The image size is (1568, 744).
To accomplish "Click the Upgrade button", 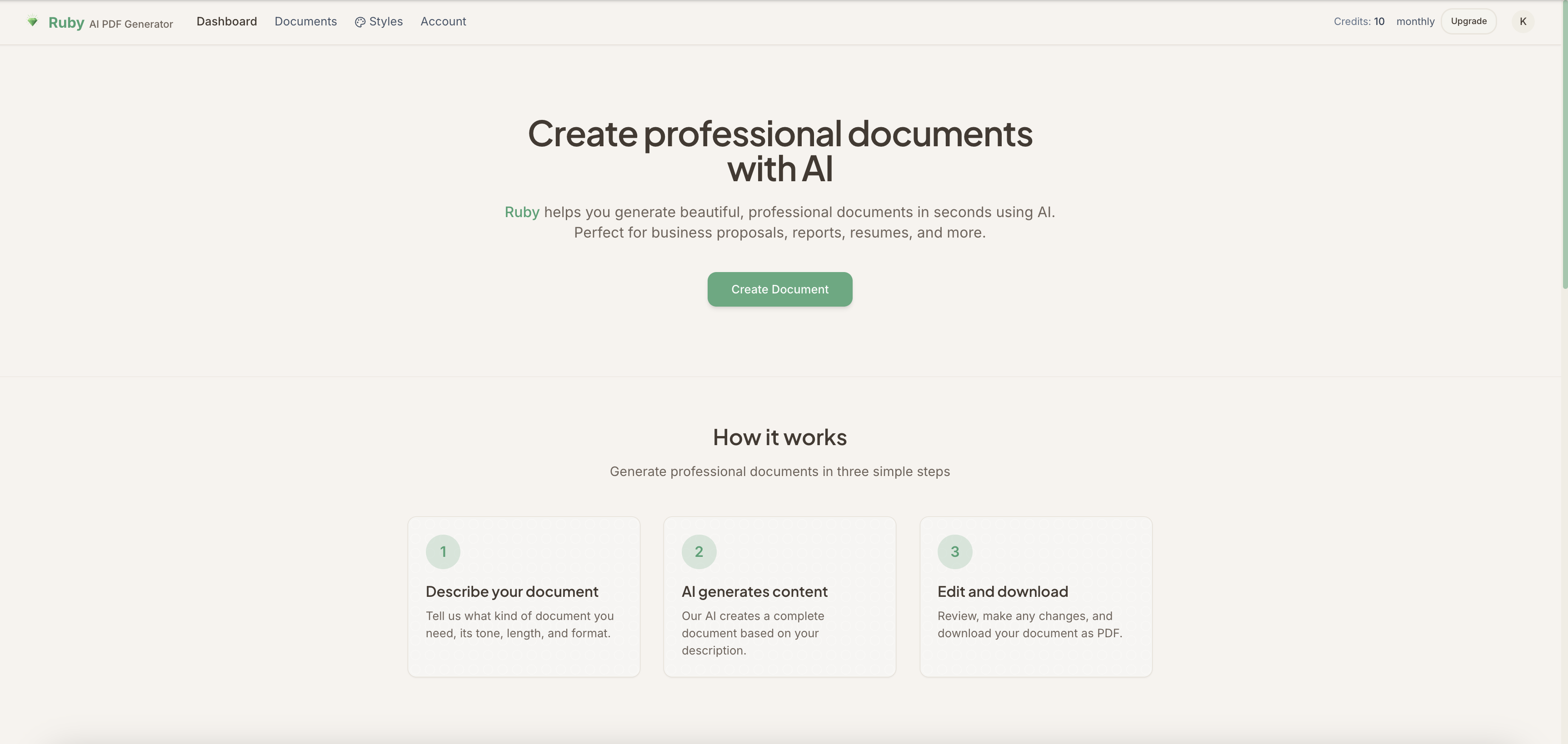I will coord(1468,21).
